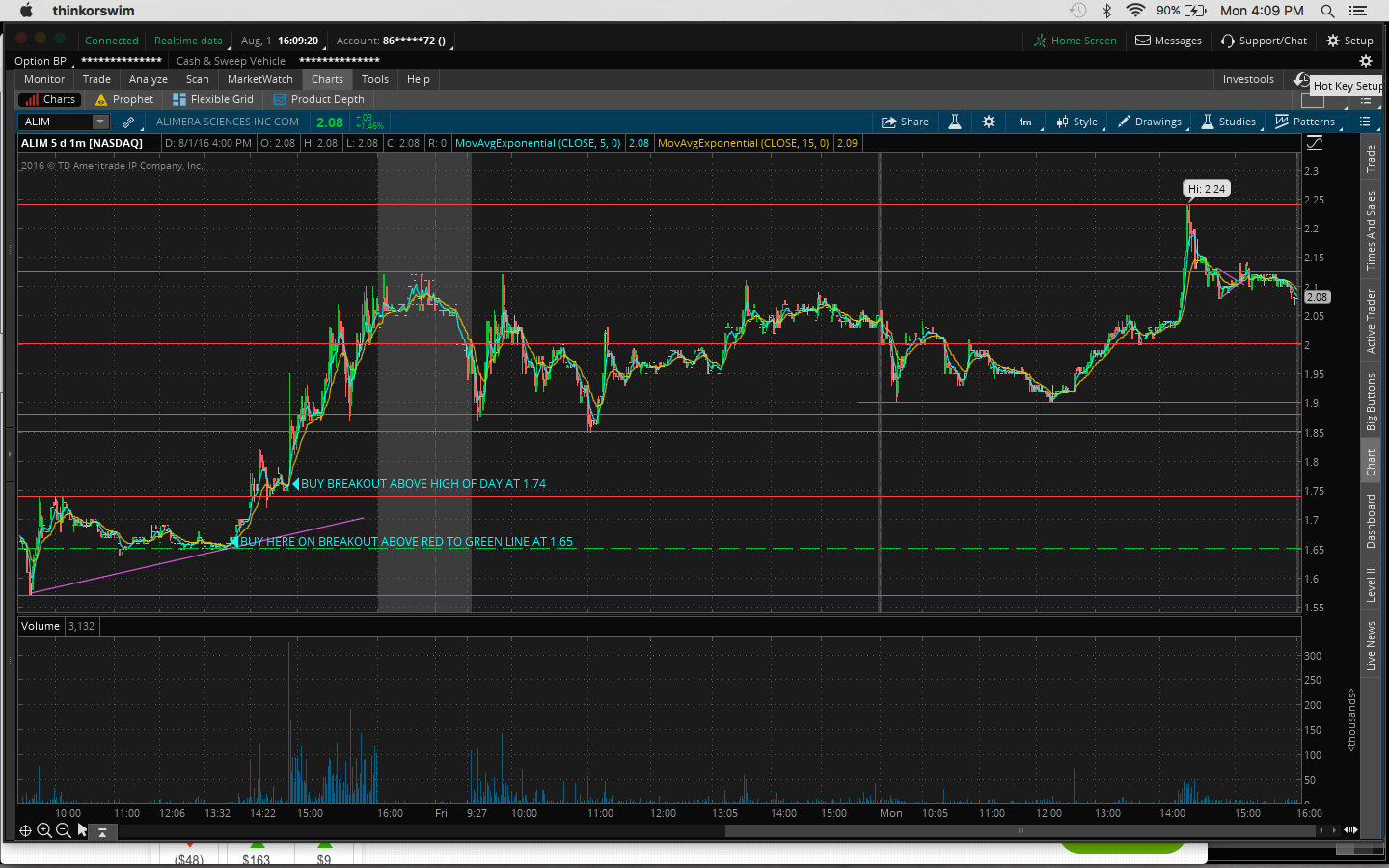Click the price axis settings icon
Image resolution: width=1389 pixels, height=868 pixels.
1315,143
